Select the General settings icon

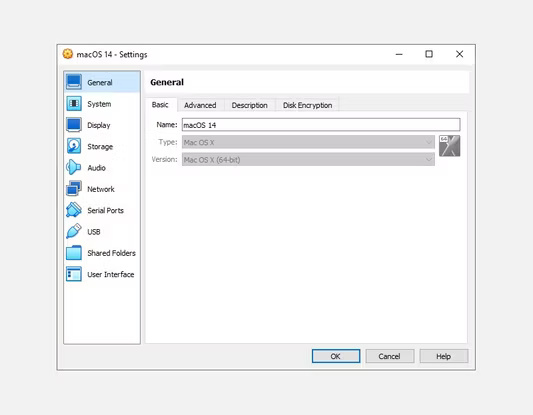point(74,82)
